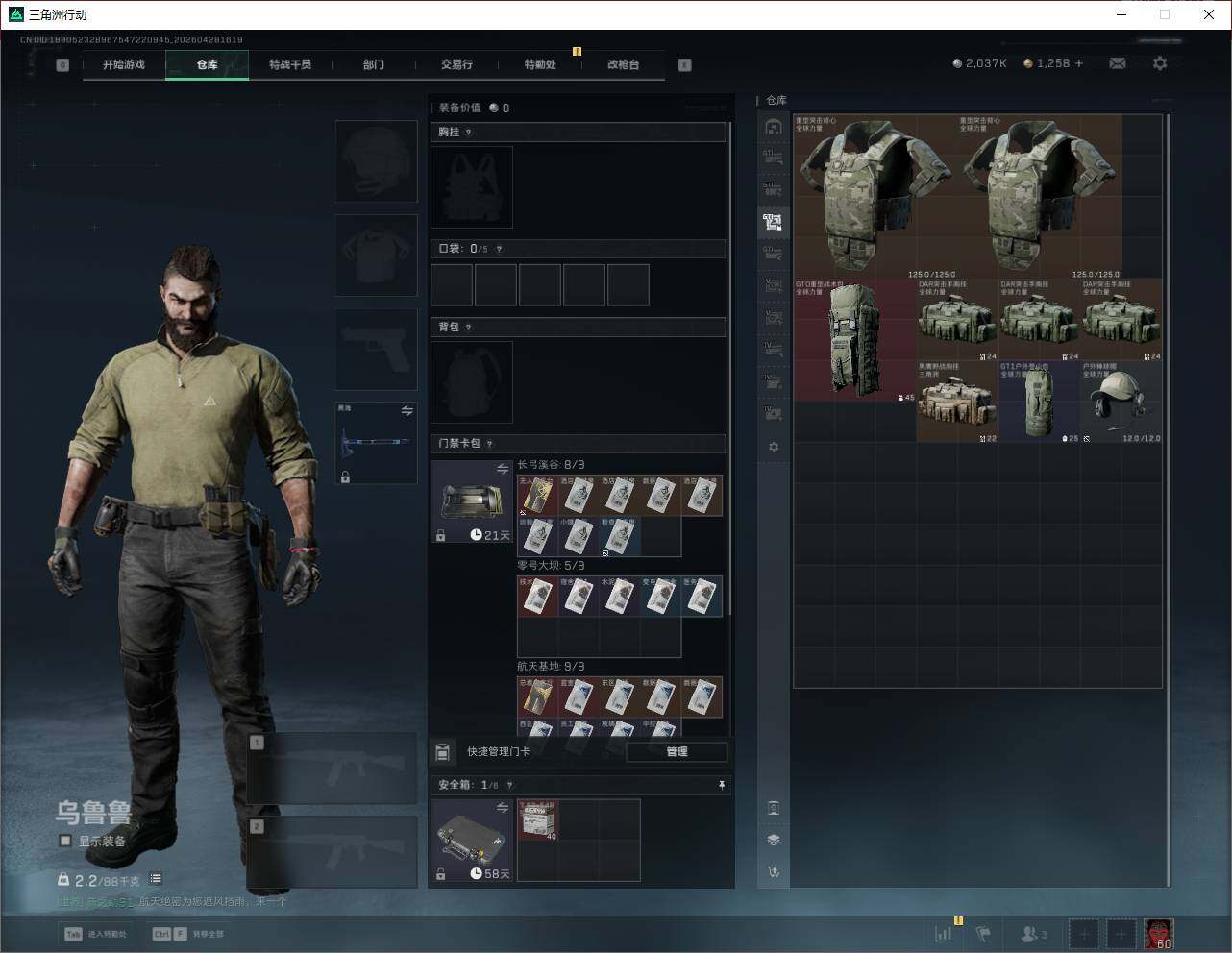Click the help question mark next to 安全箱
The height and width of the screenshot is (953, 1232).
coord(509,785)
